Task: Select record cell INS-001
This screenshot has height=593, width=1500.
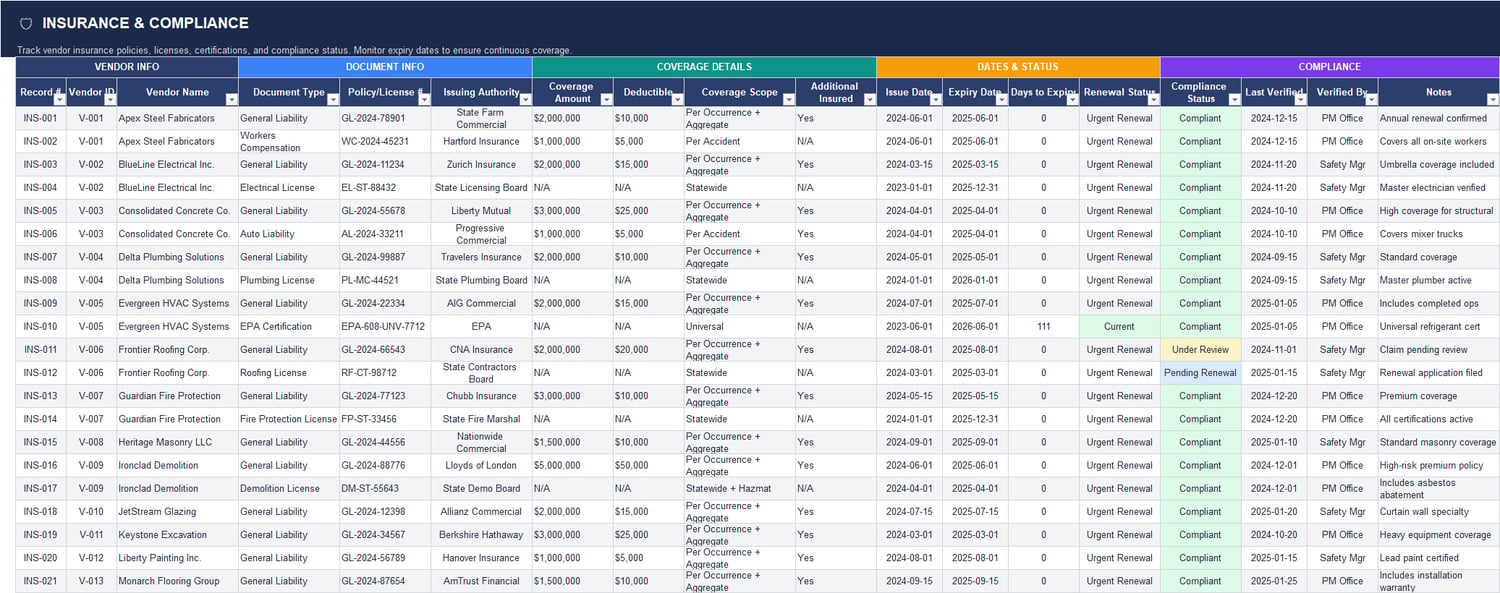Action: click(41, 118)
